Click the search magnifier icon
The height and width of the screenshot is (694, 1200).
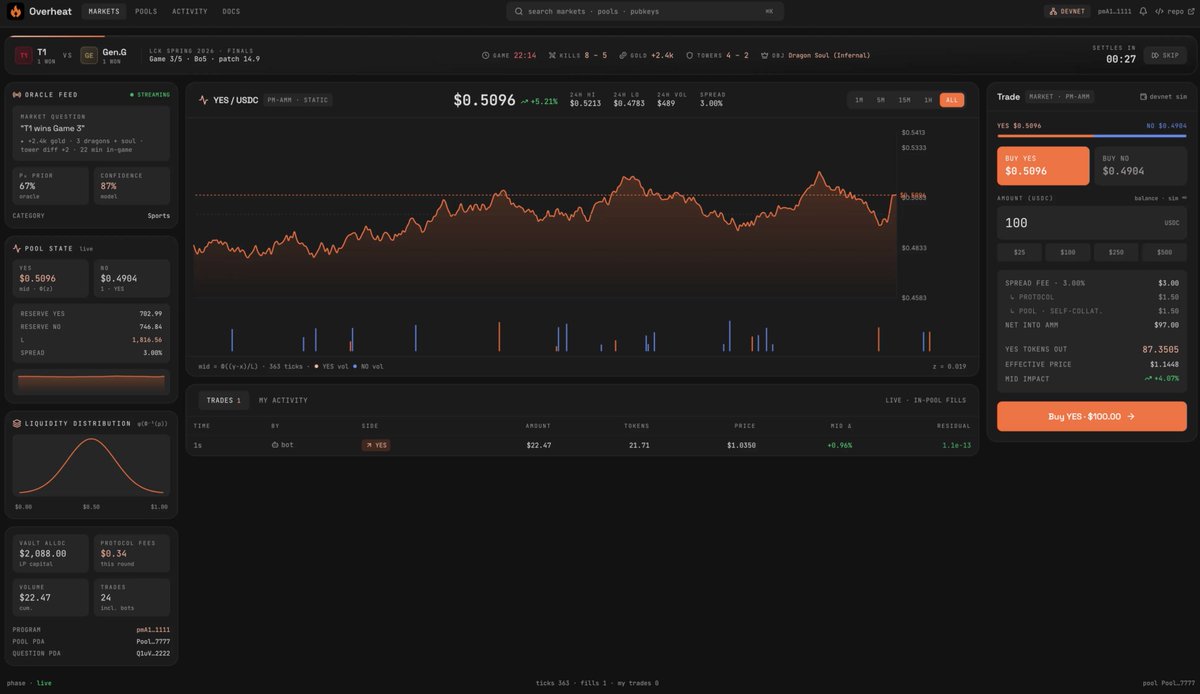point(519,11)
